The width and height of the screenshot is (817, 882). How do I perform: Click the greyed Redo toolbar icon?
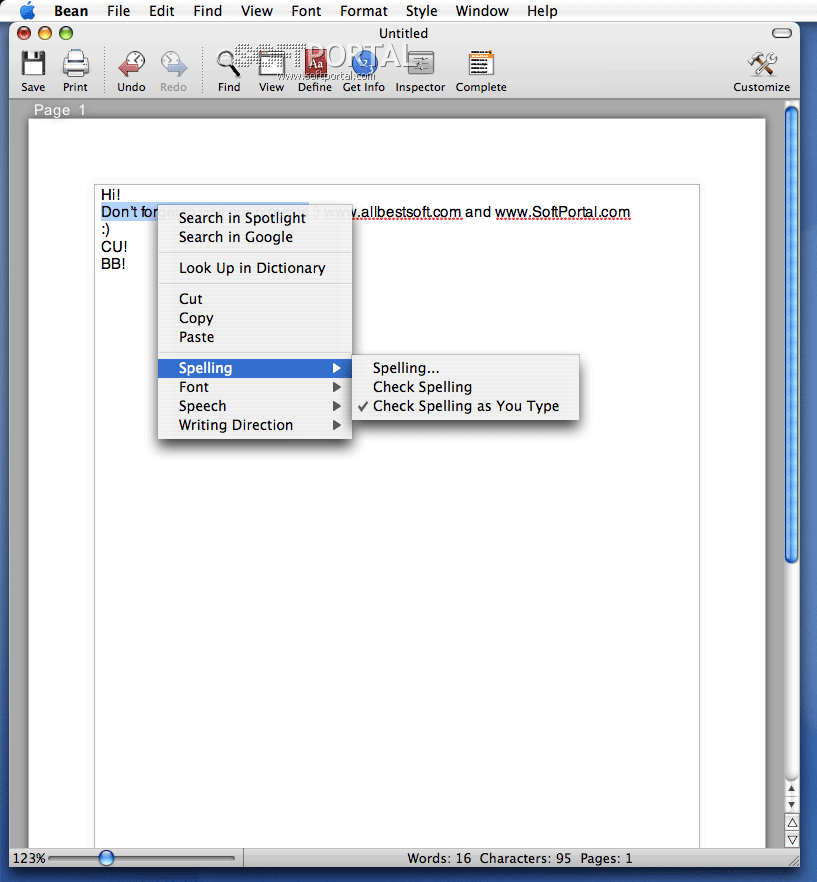[173, 63]
